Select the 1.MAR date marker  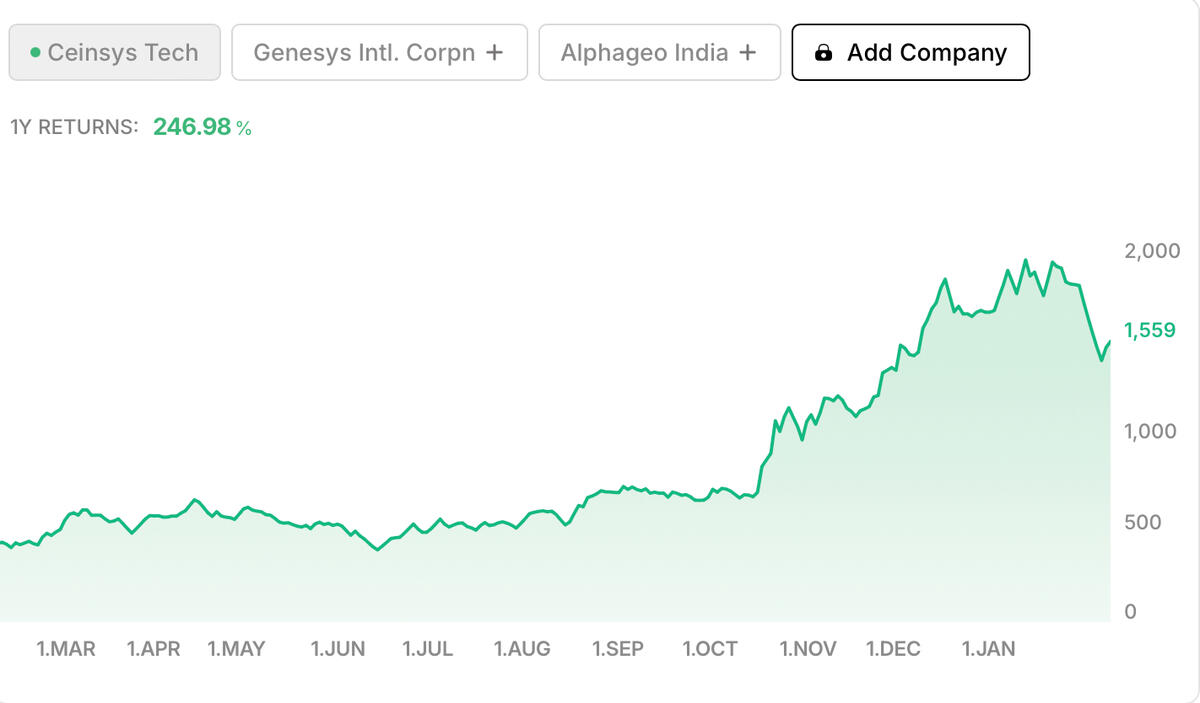(66, 649)
